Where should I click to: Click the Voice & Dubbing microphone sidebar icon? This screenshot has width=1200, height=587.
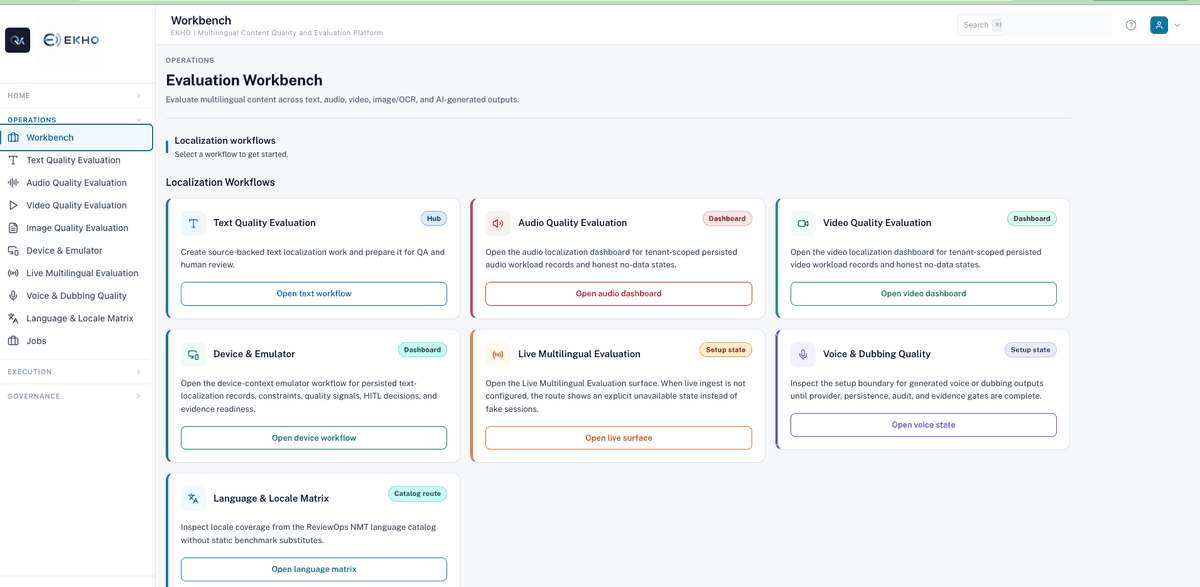(13, 296)
